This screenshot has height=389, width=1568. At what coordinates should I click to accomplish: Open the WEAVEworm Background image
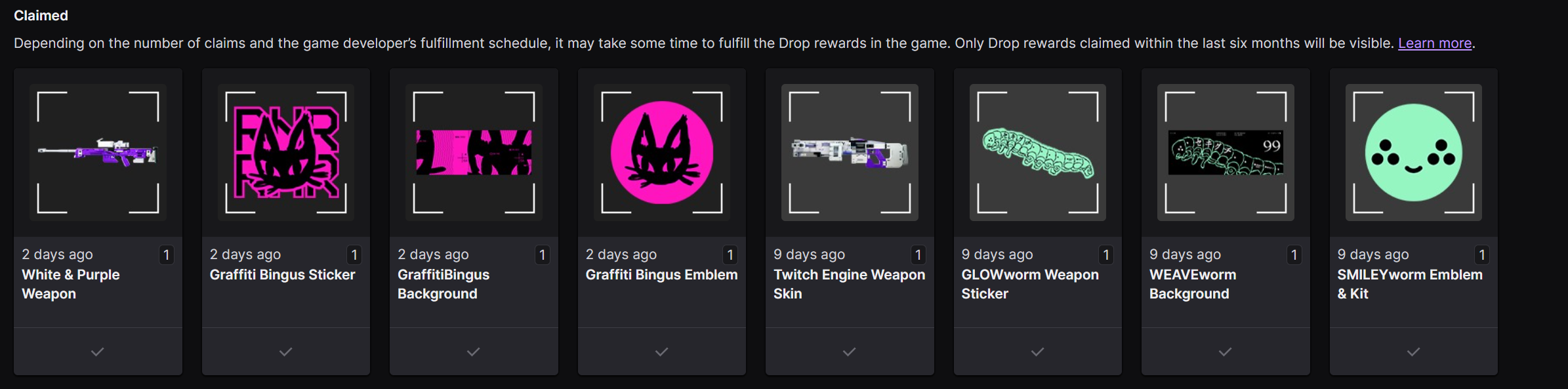[1226, 152]
